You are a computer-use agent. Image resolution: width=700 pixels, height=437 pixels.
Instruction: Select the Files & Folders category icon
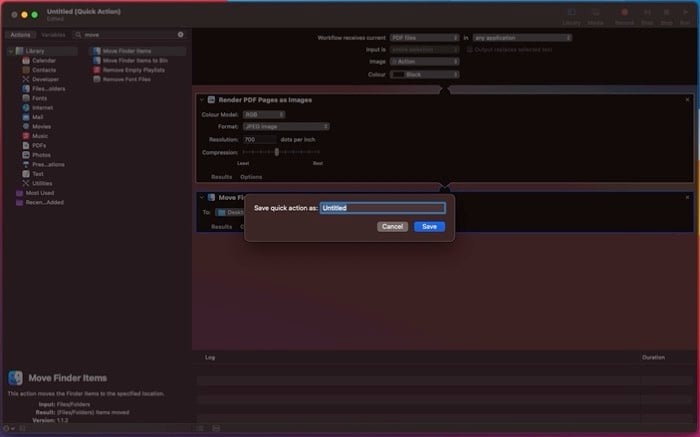click(x=26, y=88)
